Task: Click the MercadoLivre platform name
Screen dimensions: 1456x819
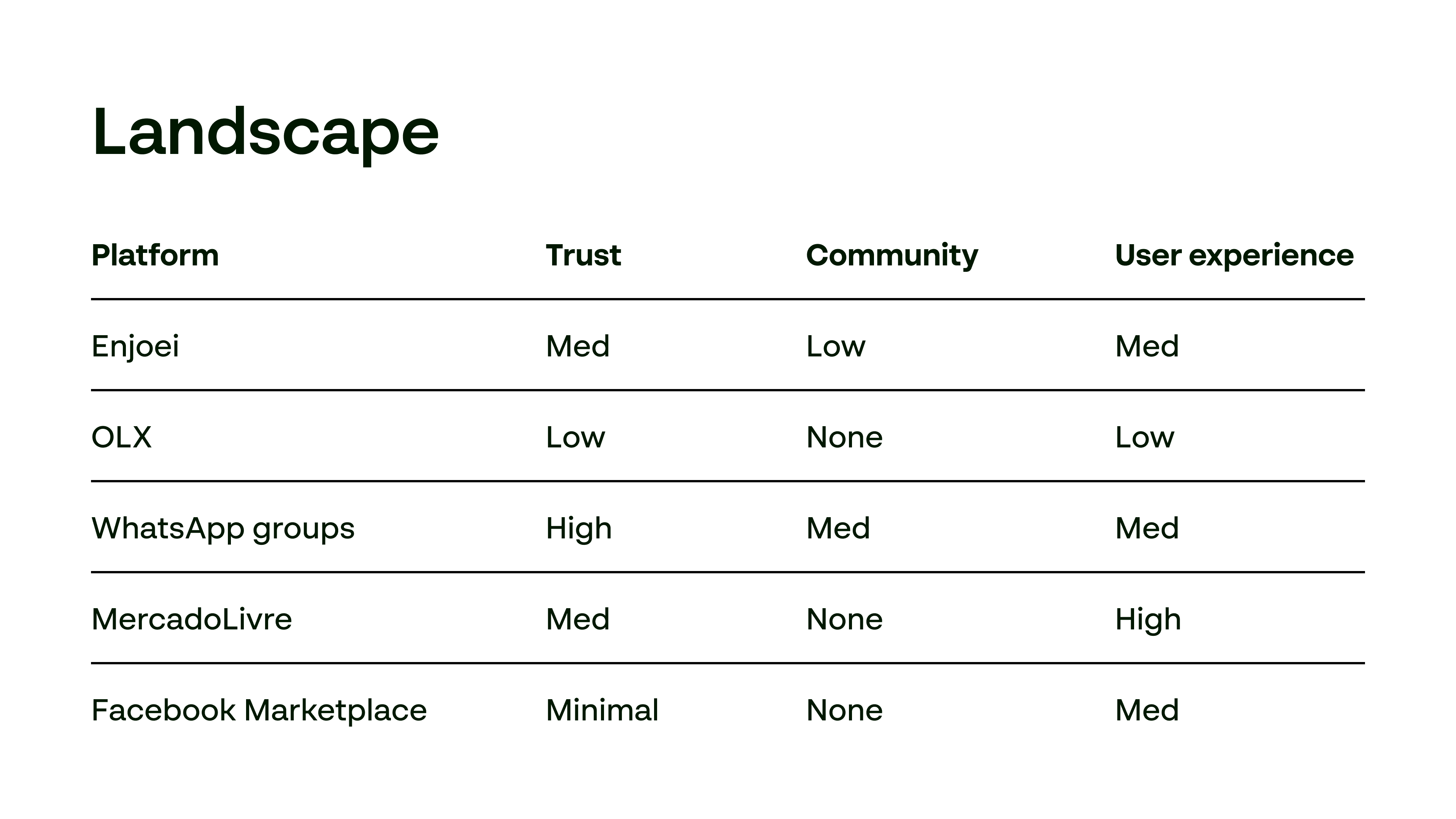Action: click(x=191, y=620)
